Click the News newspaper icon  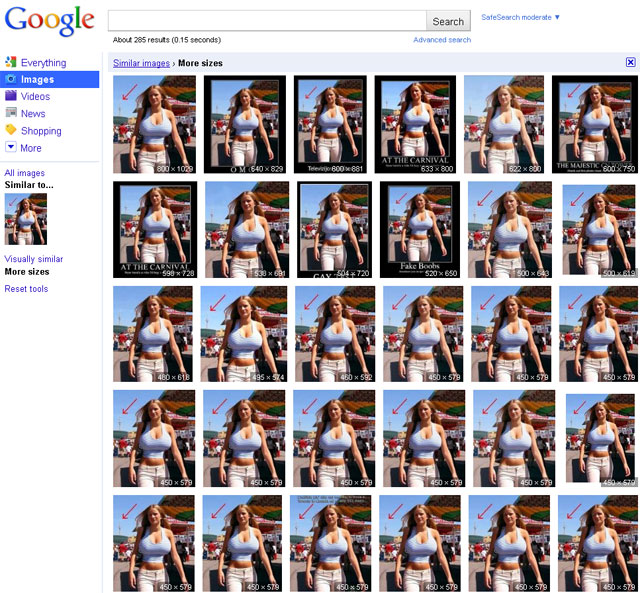(10, 114)
